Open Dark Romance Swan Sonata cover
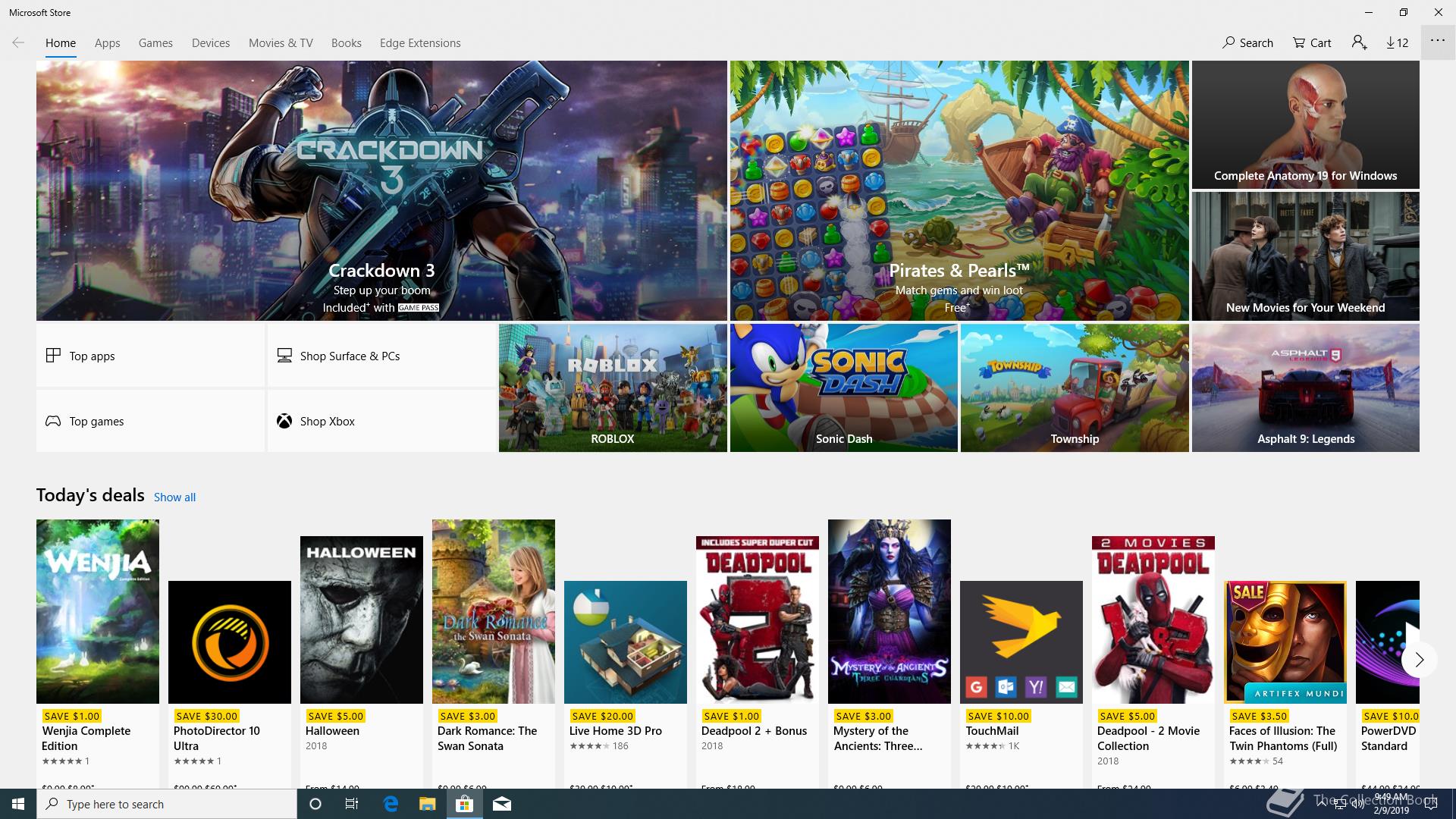The height and width of the screenshot is (819, 1456). point(494,611)
